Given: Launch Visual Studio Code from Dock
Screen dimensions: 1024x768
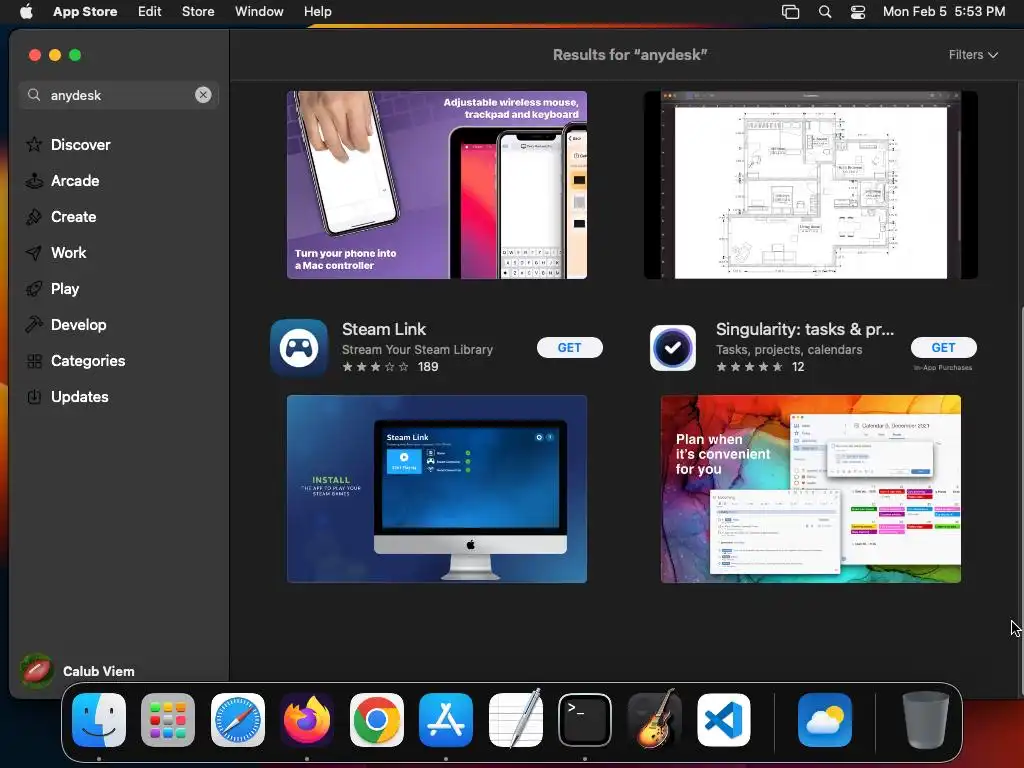Looking at the screenshot, I should click(x=724, y=720).
